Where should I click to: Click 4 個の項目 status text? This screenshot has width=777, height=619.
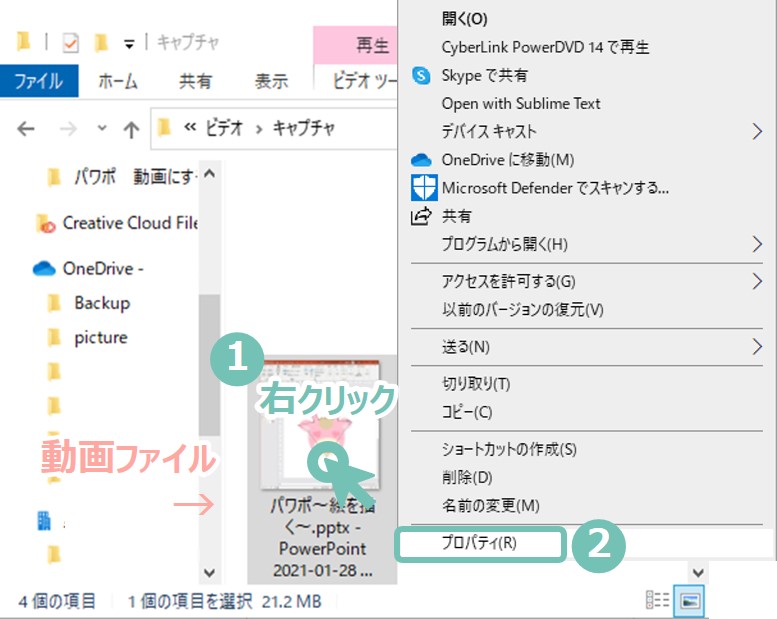pos(57,602)
